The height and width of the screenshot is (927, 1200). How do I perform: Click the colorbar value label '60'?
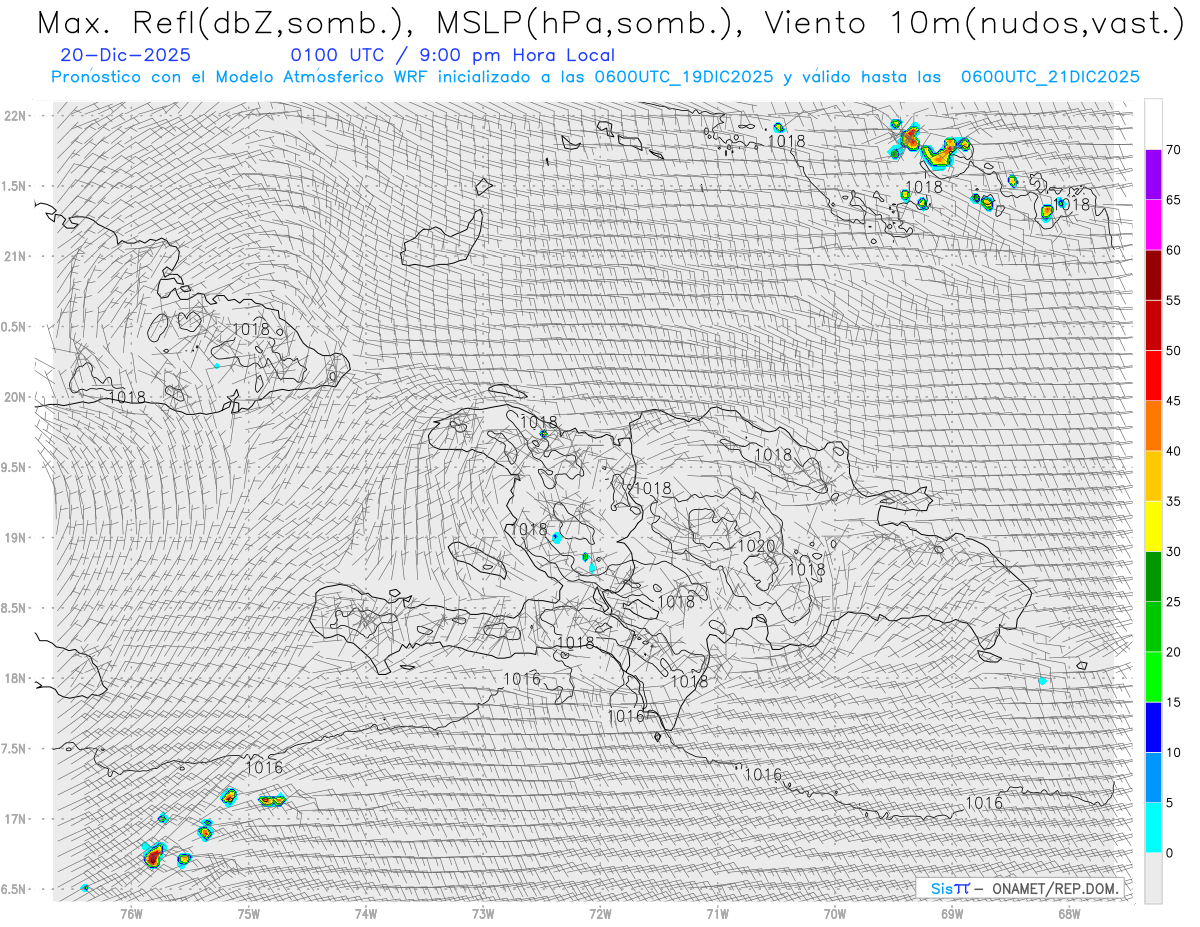tap(1174, 250)
